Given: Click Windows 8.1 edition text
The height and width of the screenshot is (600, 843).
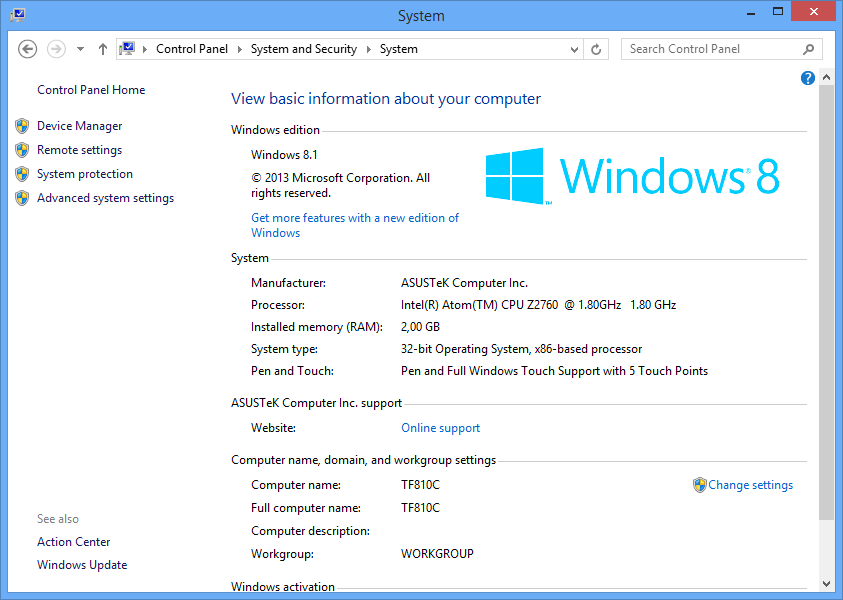Looking at the screenshot, I should pos(284,155).
